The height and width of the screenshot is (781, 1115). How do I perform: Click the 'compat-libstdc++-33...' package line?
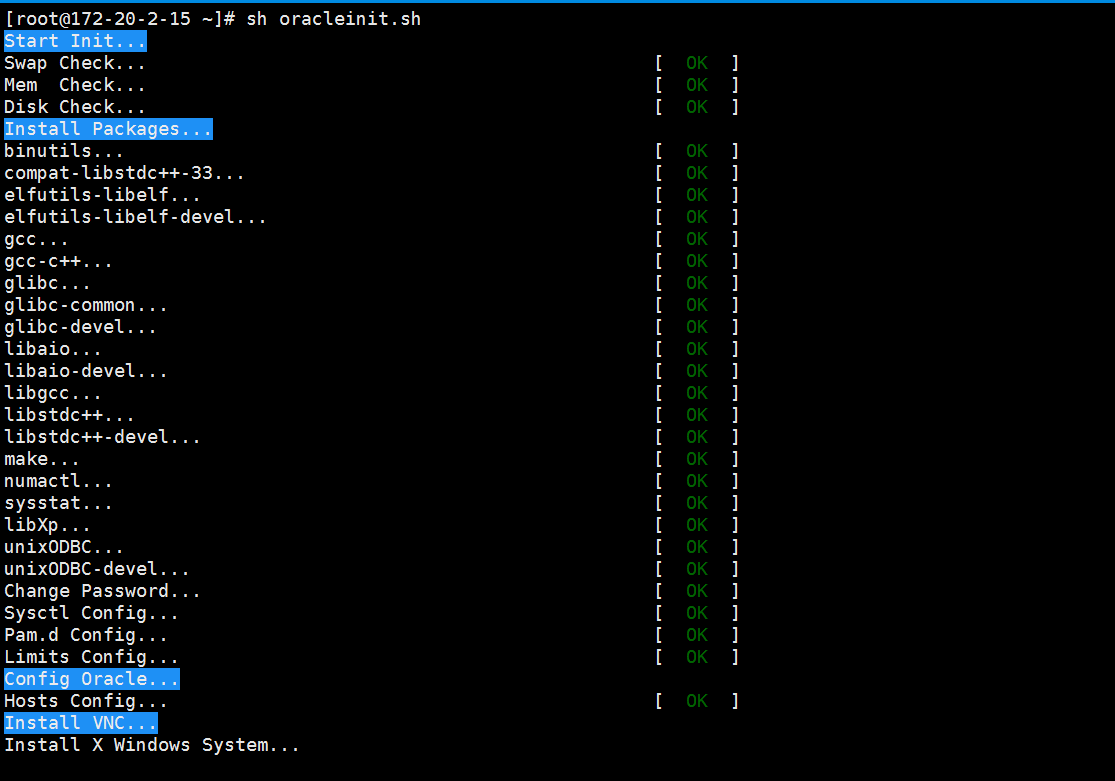coord(124,174)
